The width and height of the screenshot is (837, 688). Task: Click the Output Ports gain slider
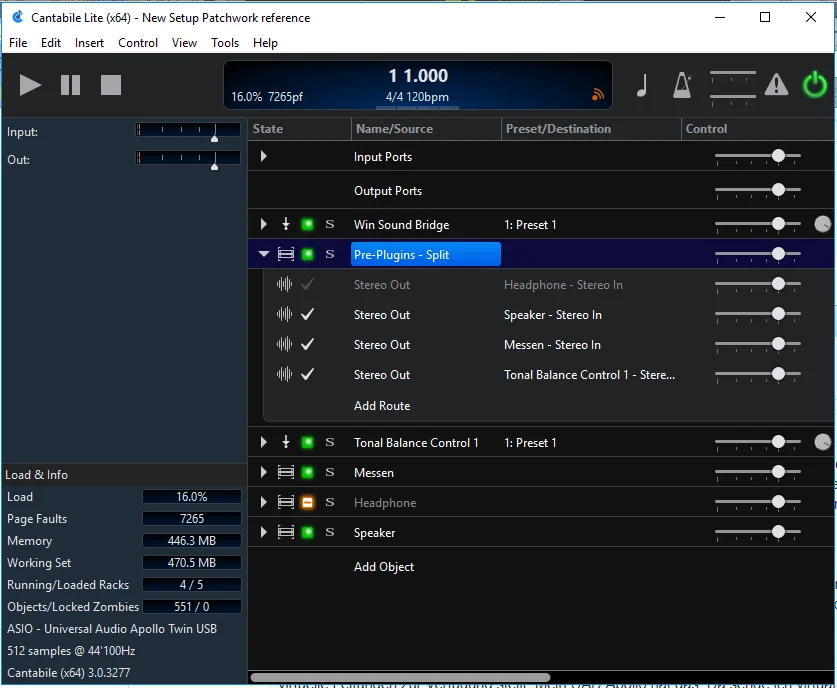[757, 190]
